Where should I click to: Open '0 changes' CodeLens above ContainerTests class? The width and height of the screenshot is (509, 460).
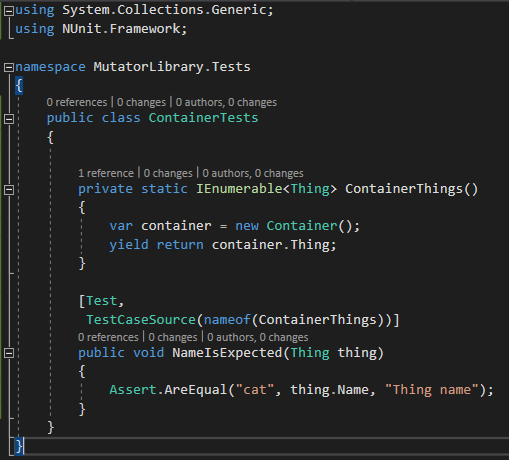[x=141, y=102]
